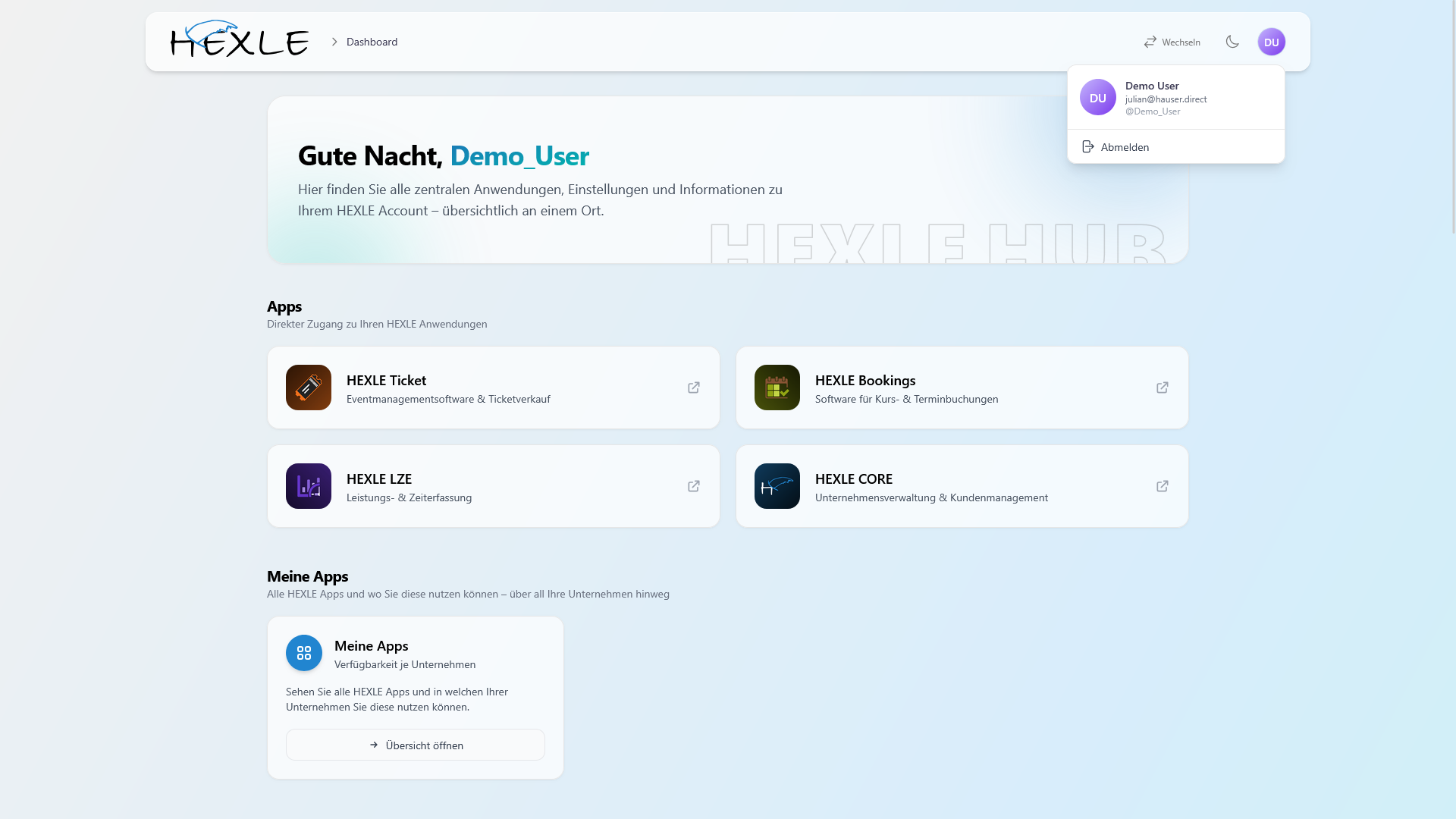This screenshot has height=819, width=1456.
Task: Open HEXLE Ticket via its external-link icon
Action: [x=694, y=388]
